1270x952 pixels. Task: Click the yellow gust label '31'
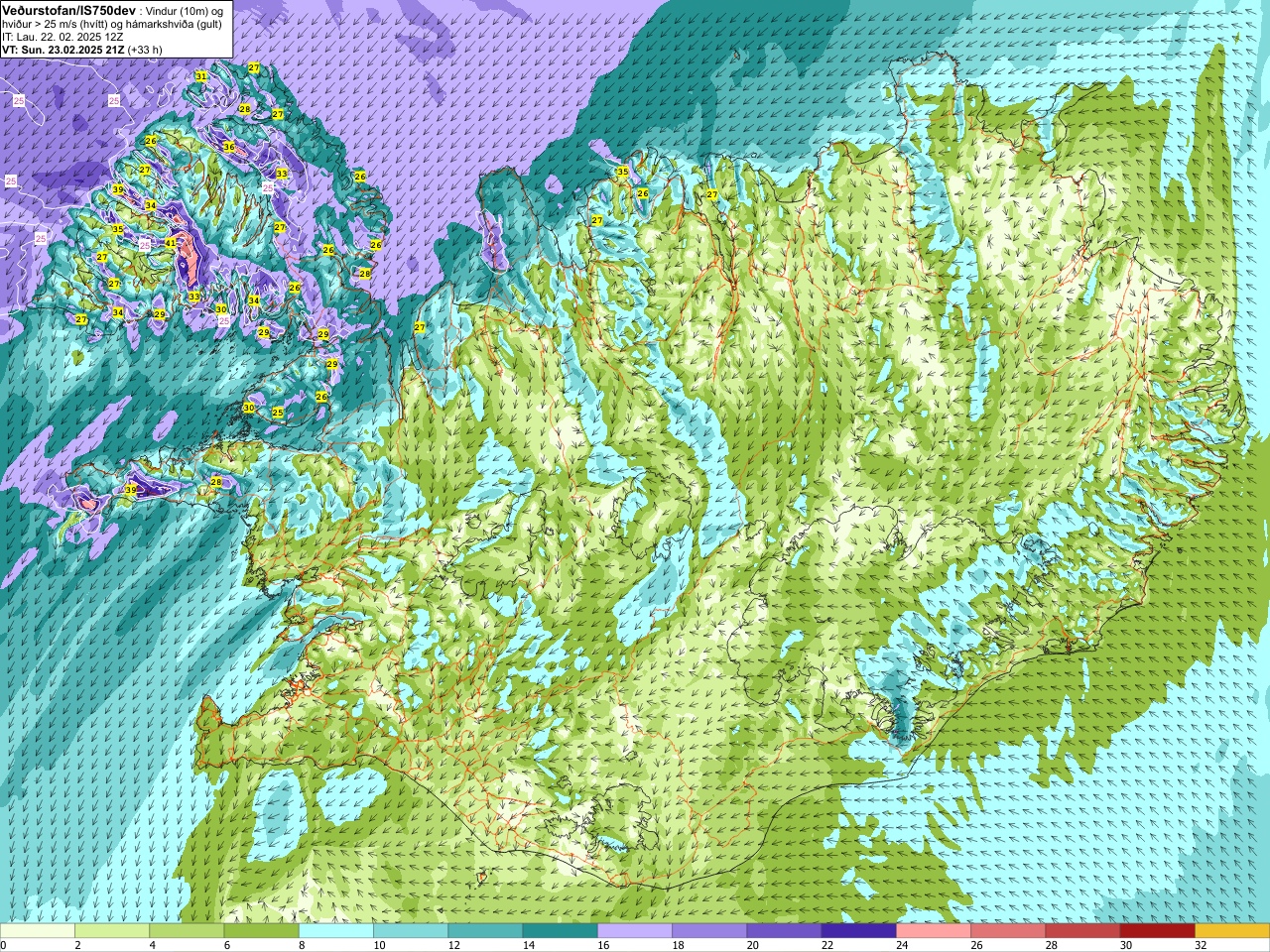tap(201, 76)
